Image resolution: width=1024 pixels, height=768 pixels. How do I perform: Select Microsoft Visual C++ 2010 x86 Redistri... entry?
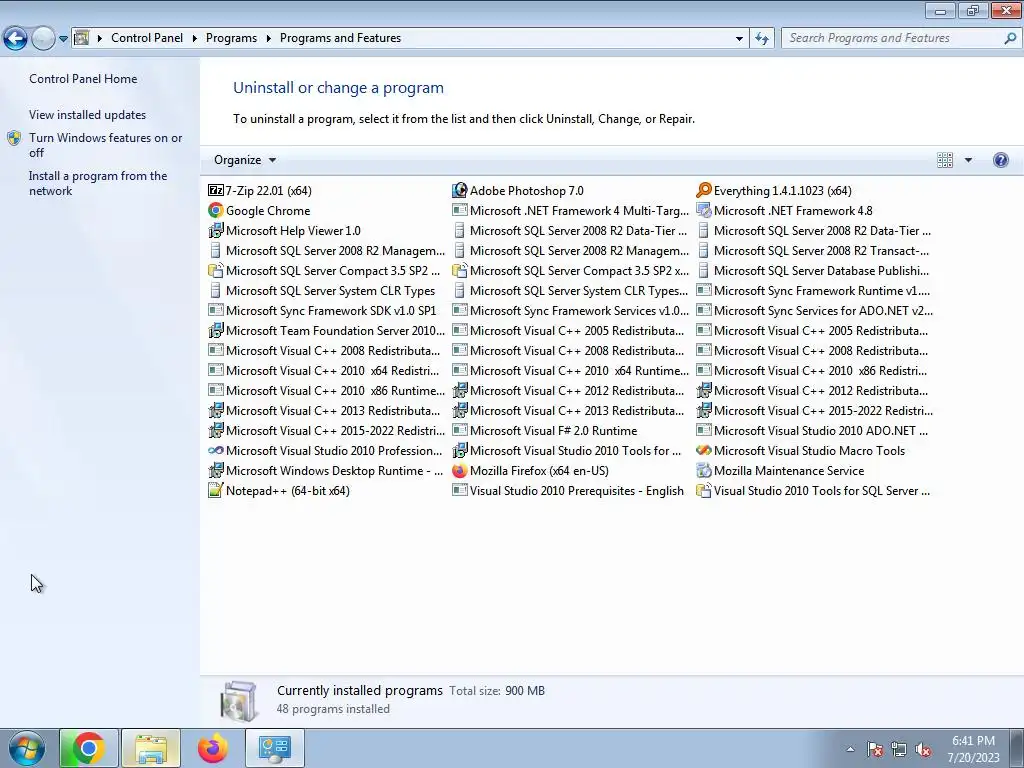(x=812, y=371)
